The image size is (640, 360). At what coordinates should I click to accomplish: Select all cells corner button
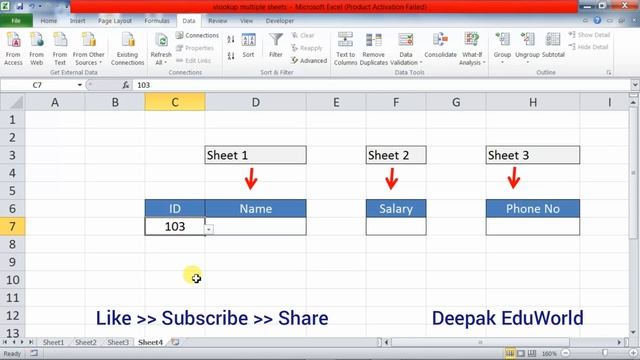(13, 102)
